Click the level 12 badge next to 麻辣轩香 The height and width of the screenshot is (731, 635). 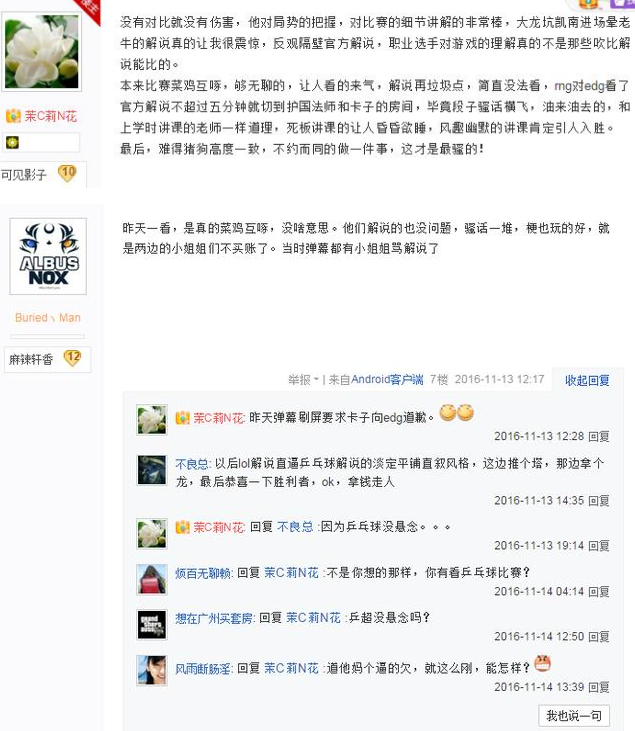tap(72, 359)
